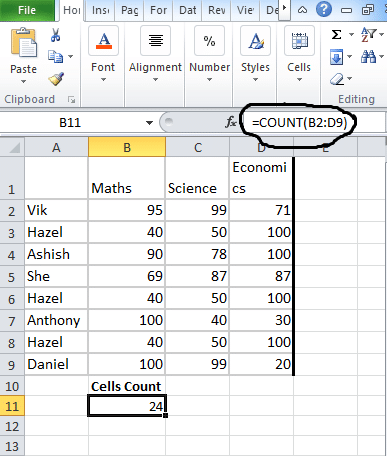Select the Cells Count label cell
This screenshot has height=456, width=387.
[127, 386]
